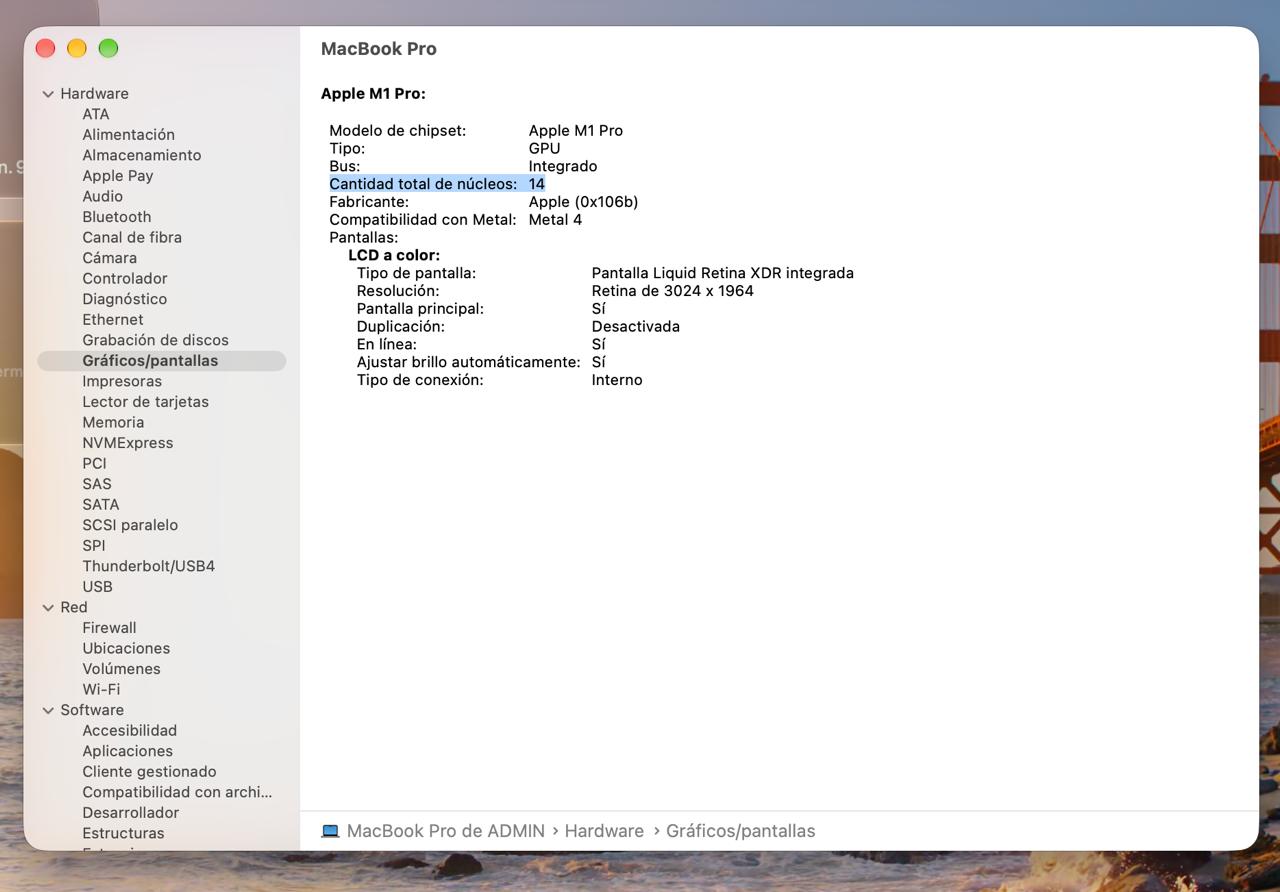Select Bluetooth in the sidebar
1280x892 pixels.
point(116,217)
